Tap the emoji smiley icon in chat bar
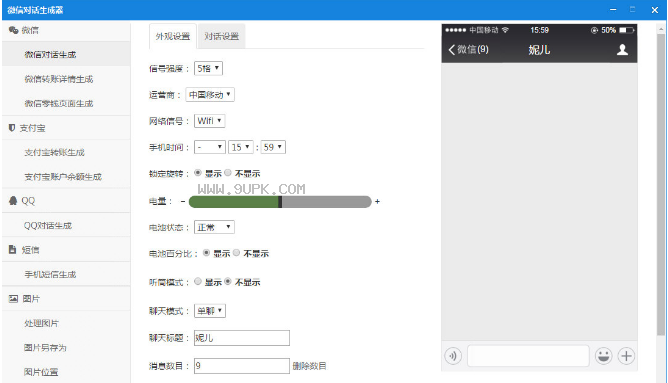The width and height of the screenshot is (668, 383). (x=604, y=356)
